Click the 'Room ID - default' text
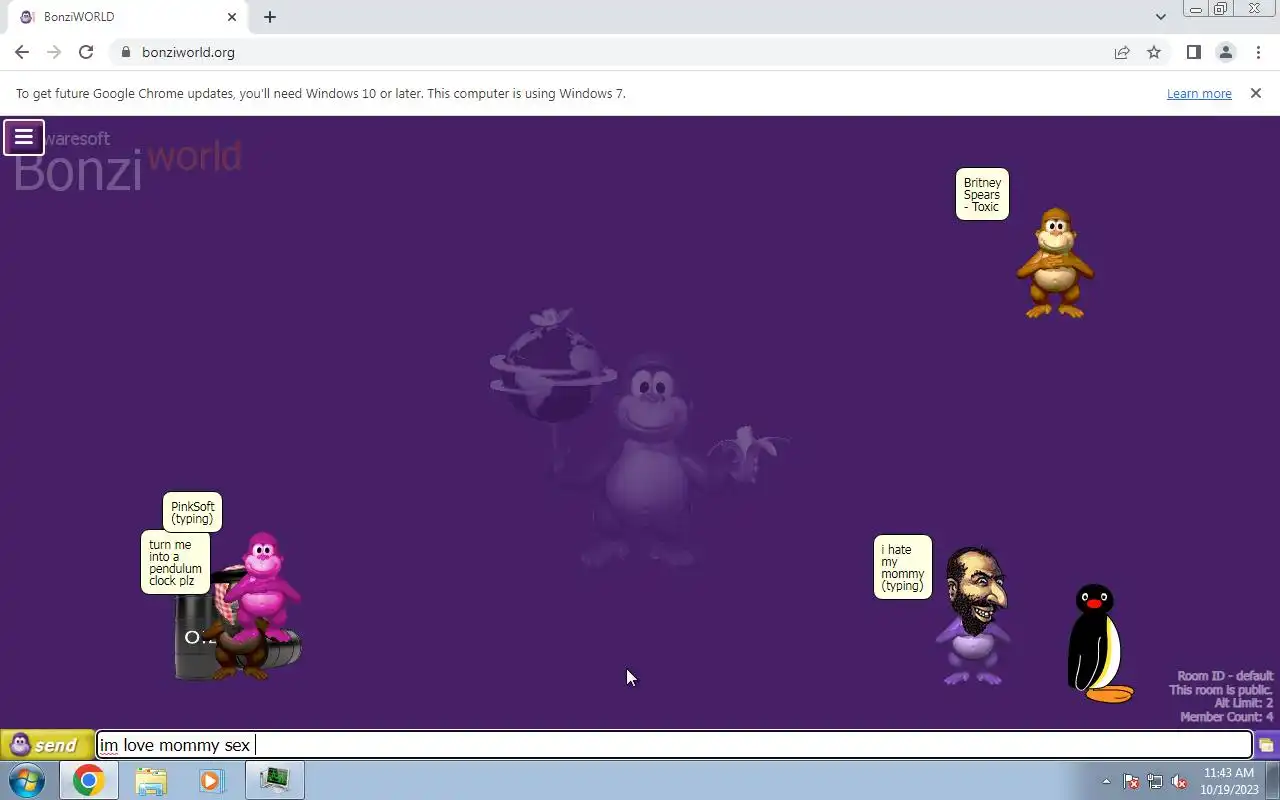The width and height of the screenshot is (1280, 800). pos(1225,676)
